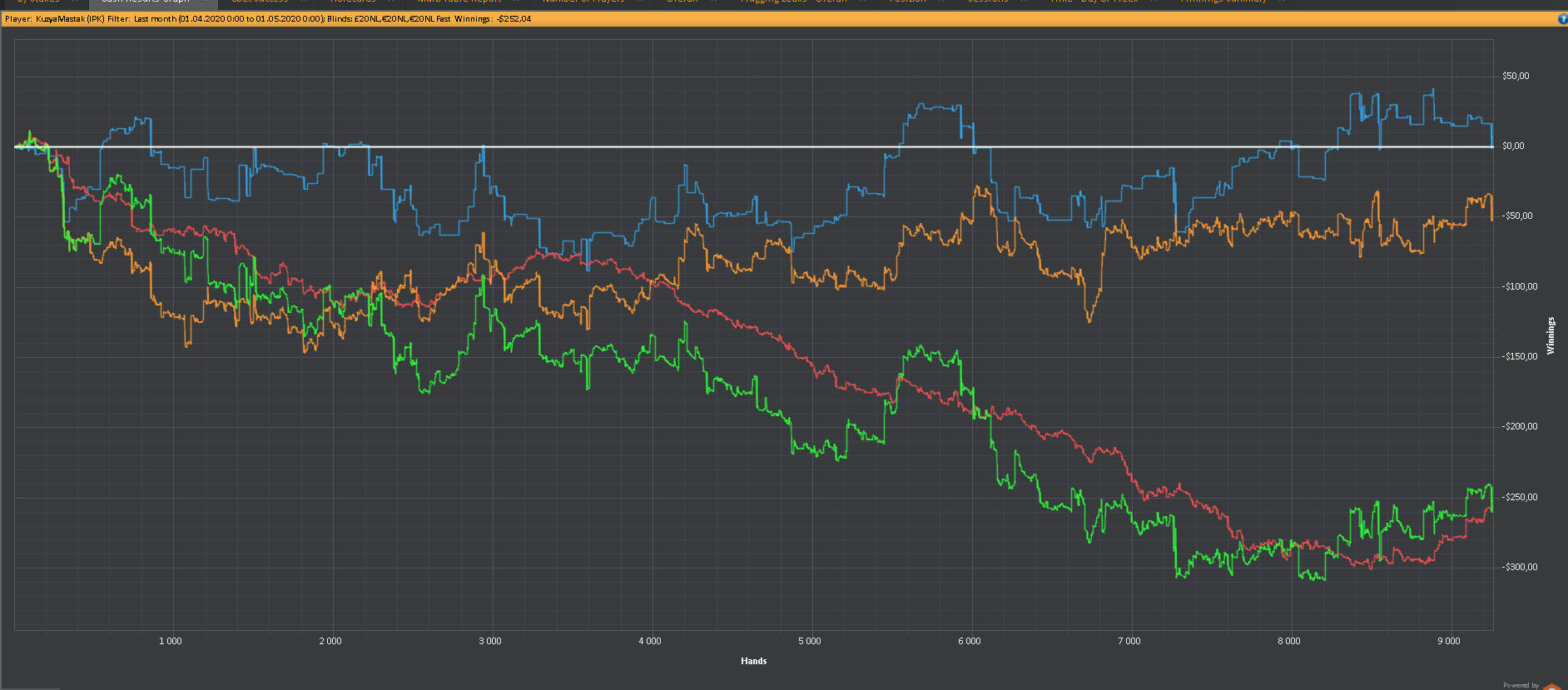Click the '-$300,00' winnings axis label
The image size is (1568, 690).
(1520, 567)
